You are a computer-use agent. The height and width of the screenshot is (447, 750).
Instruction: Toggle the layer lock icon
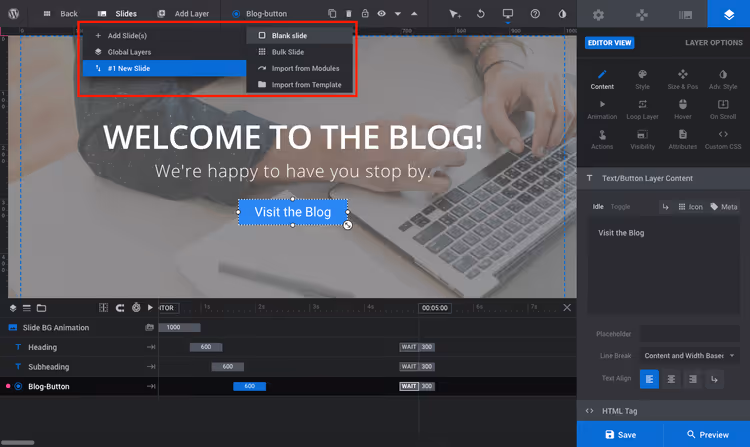point(365,13)
